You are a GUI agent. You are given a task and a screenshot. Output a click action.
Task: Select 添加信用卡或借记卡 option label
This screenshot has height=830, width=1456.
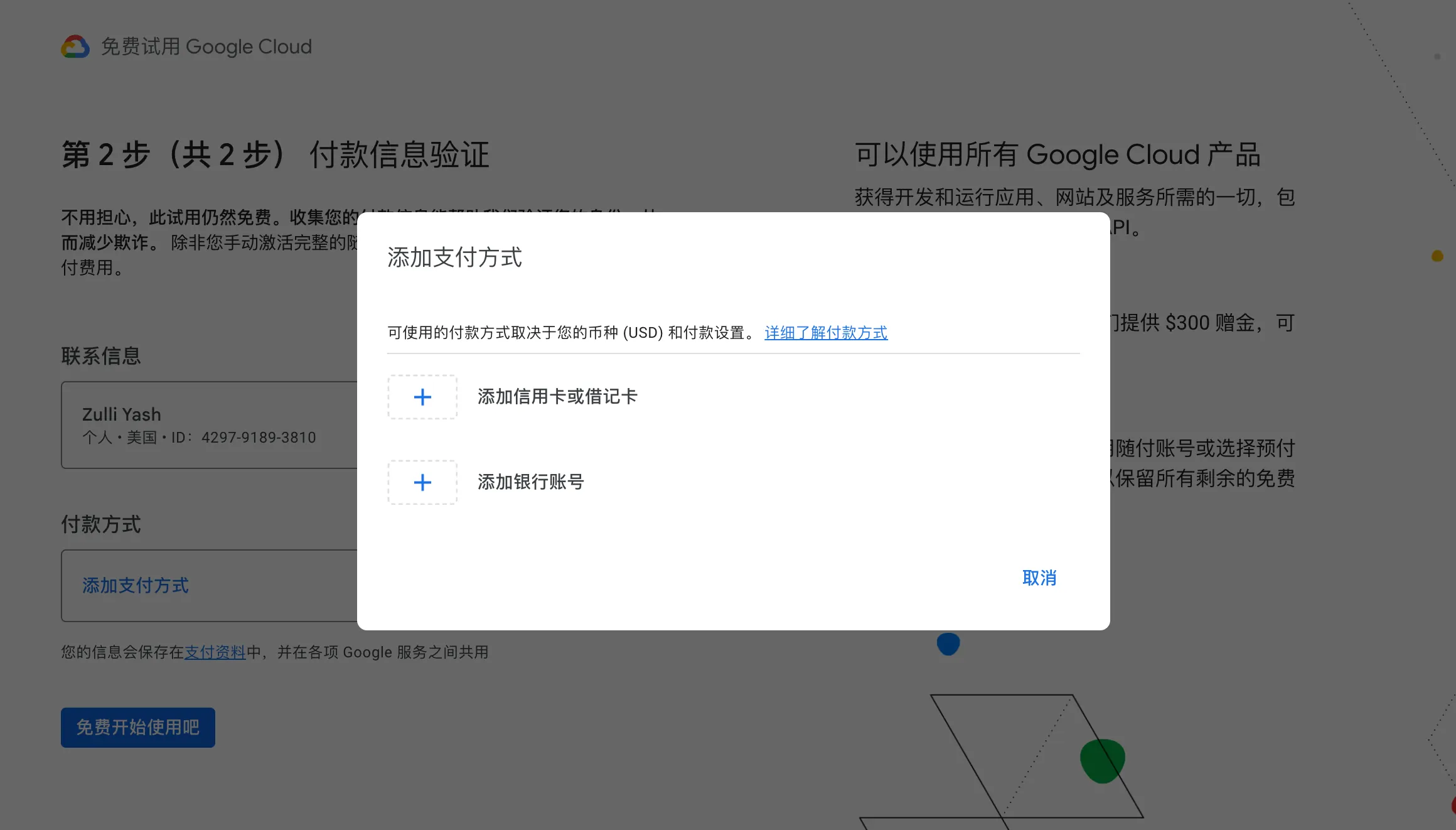tap(557, 397)
